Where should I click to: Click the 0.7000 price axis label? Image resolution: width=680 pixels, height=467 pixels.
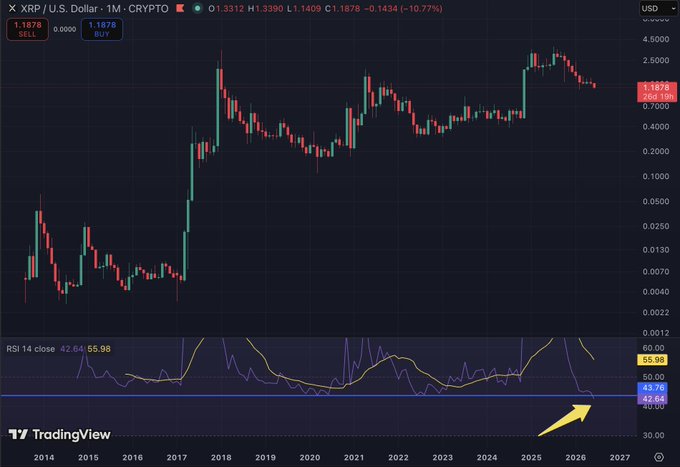point(655,106)
